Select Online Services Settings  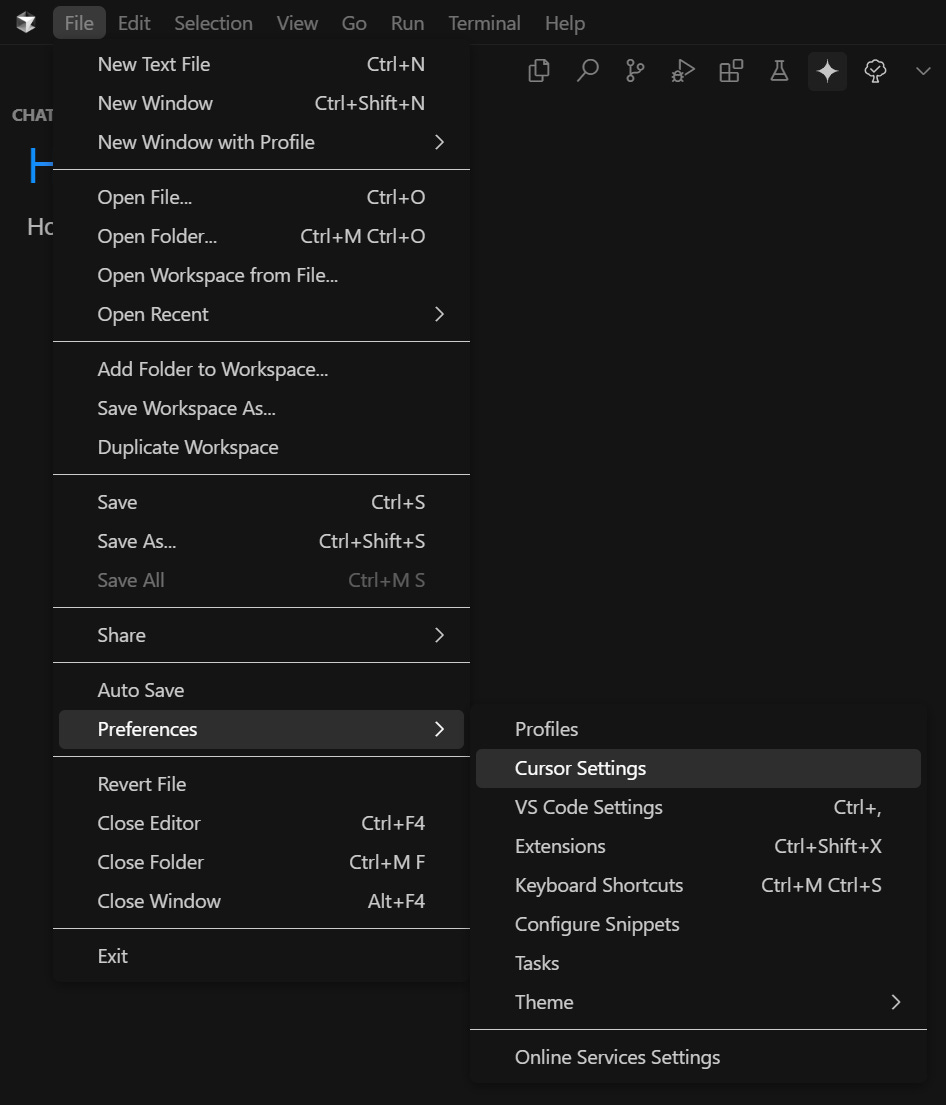pyautogui.click(x=617, y=1057)
